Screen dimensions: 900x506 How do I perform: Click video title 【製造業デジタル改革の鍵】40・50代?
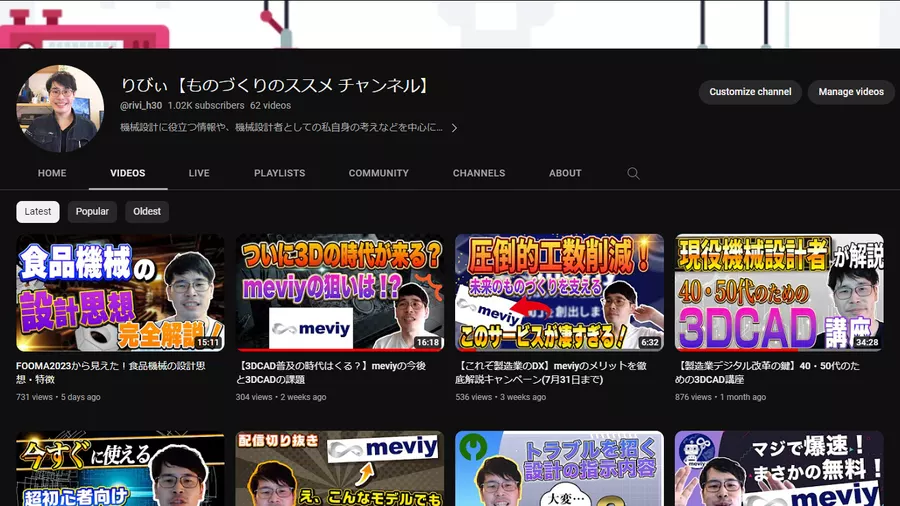point(767,372)
